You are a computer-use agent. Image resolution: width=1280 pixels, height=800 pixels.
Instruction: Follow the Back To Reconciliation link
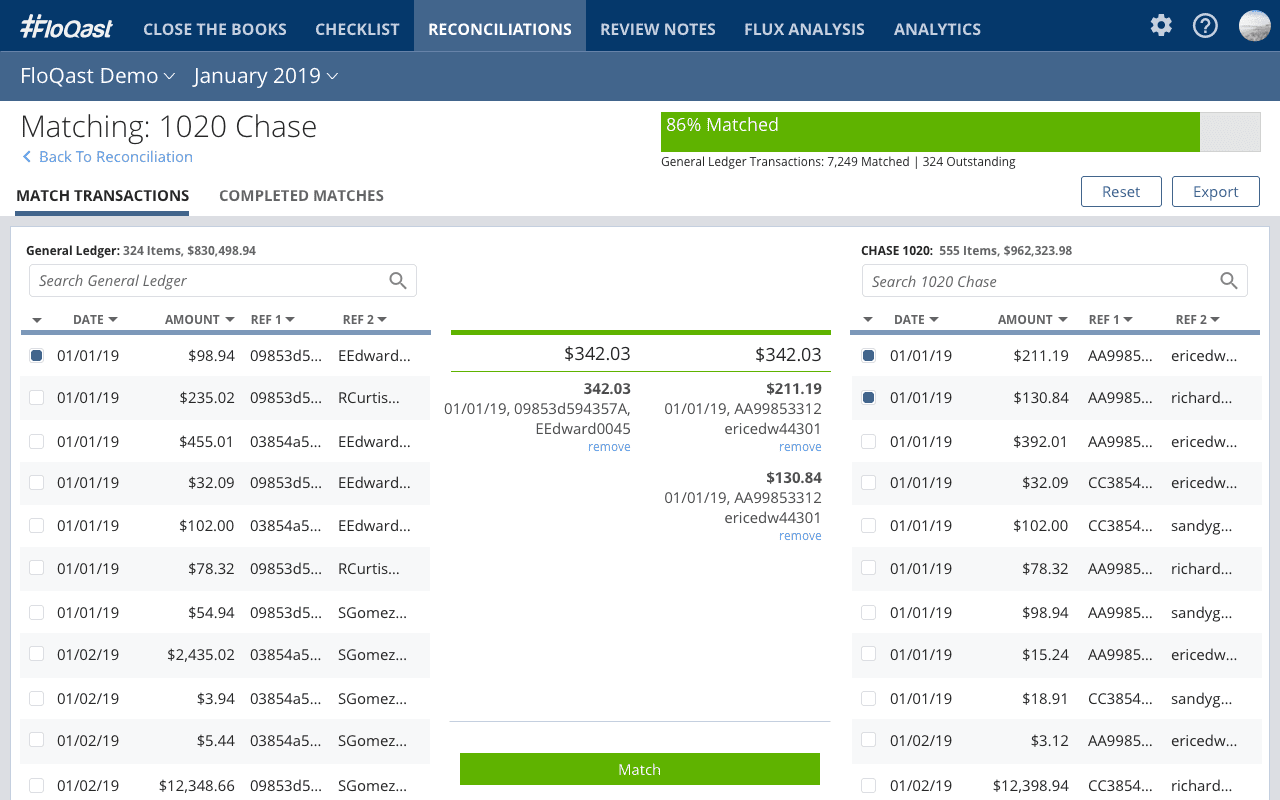pos(106,156)
